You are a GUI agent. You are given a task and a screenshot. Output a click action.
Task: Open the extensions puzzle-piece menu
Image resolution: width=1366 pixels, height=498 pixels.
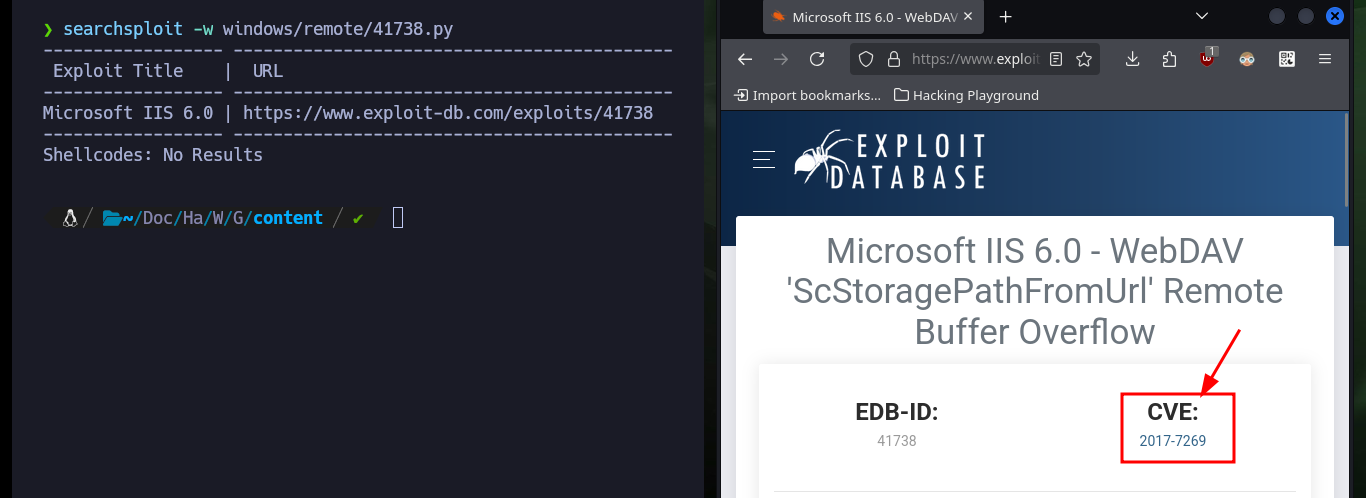[1169, 59]
